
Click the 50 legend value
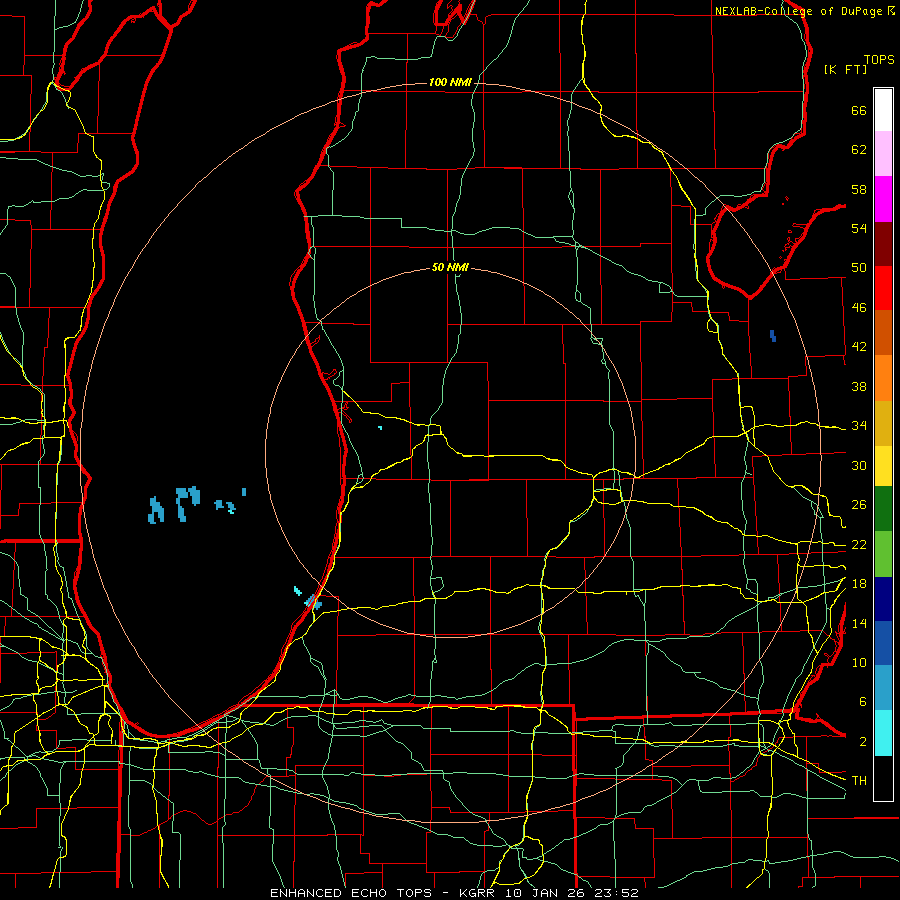859,268
